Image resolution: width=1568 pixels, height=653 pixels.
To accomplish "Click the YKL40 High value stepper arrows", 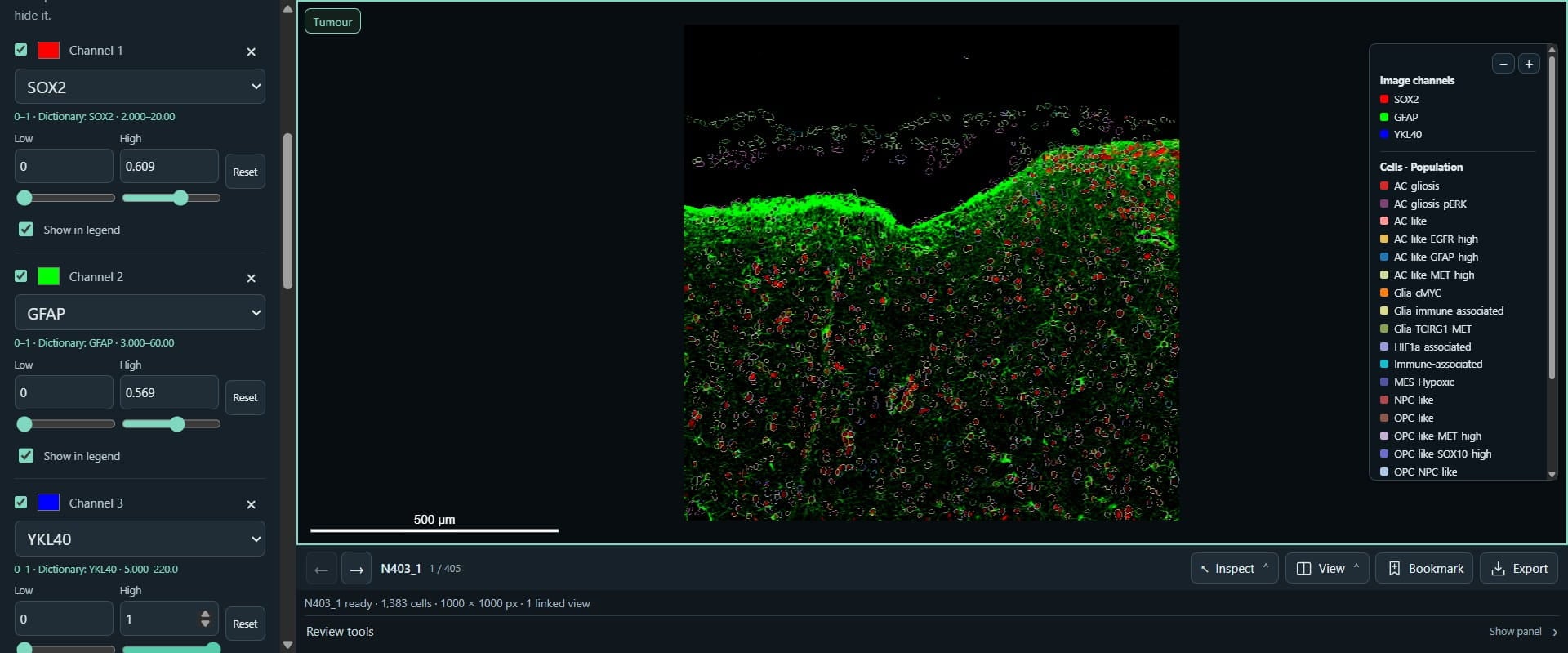I will pos(206,619).
